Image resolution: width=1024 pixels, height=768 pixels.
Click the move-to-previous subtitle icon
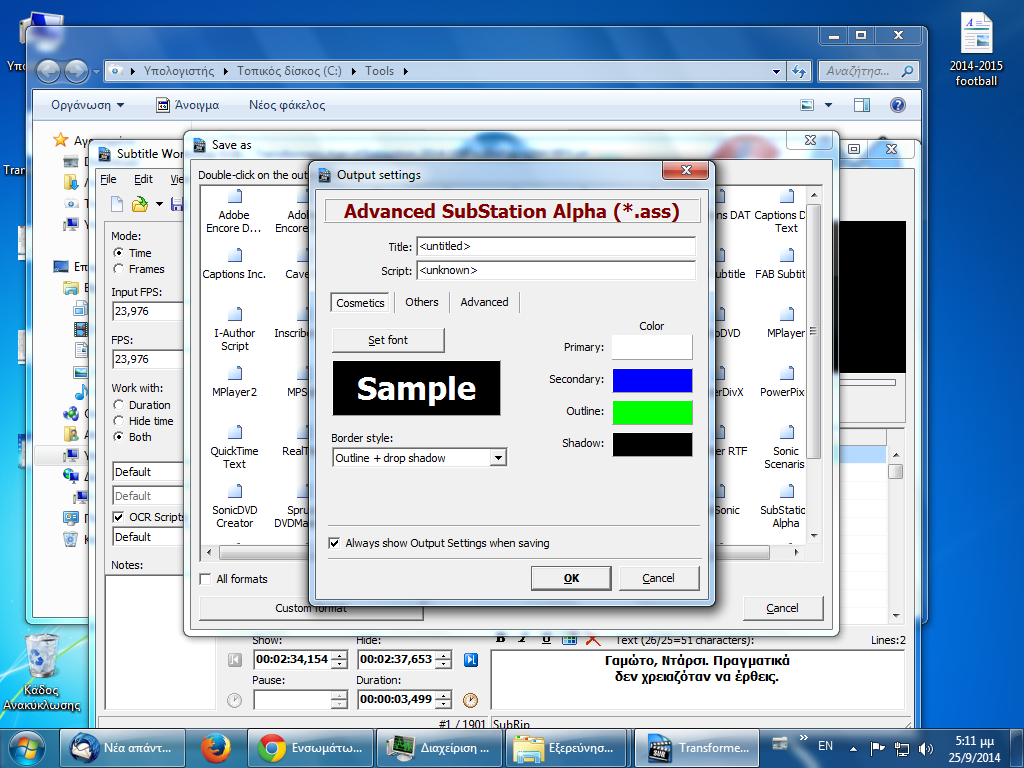pos(234,660)
